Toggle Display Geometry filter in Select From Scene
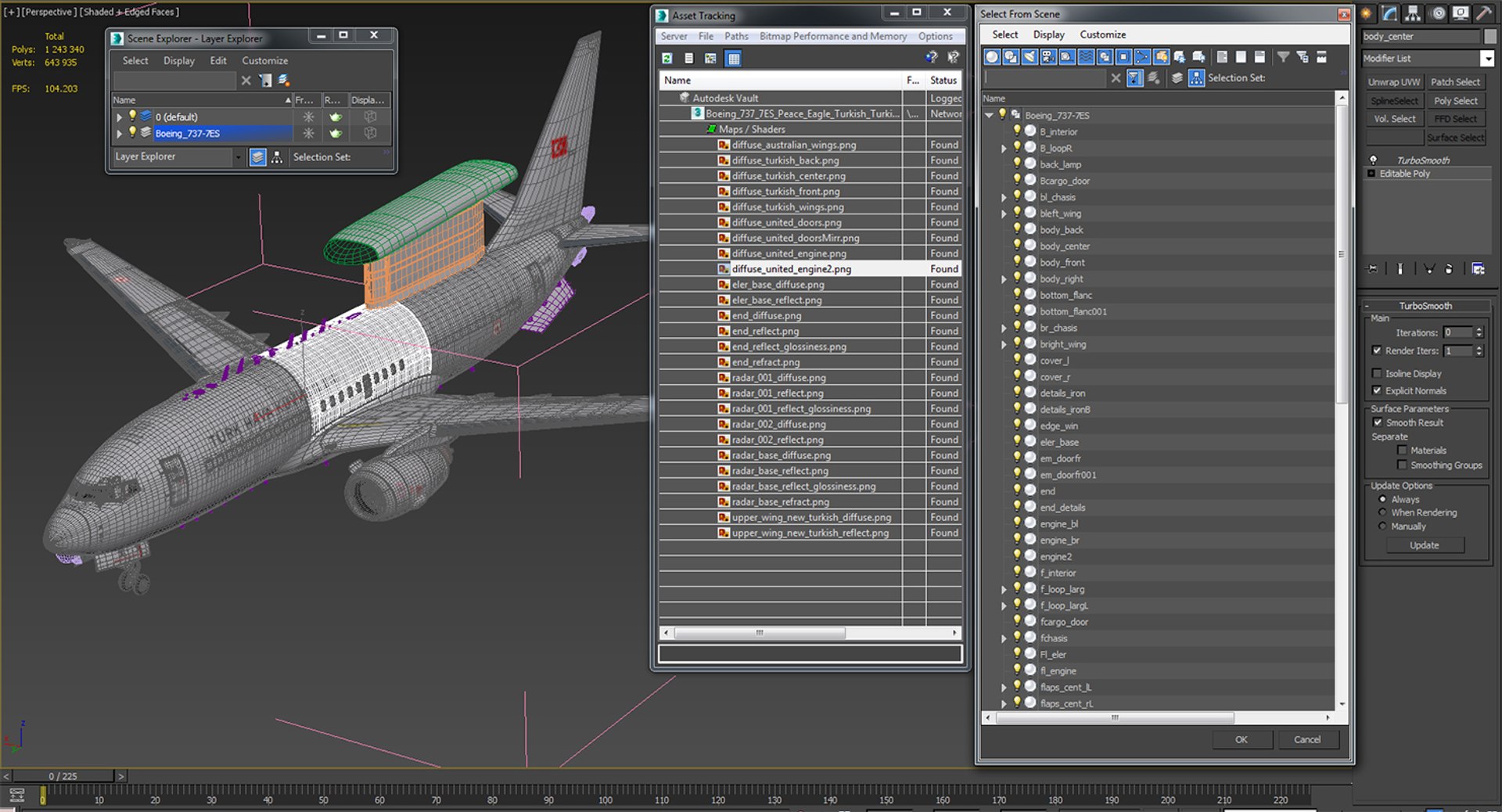 click(x=992, y=56)
